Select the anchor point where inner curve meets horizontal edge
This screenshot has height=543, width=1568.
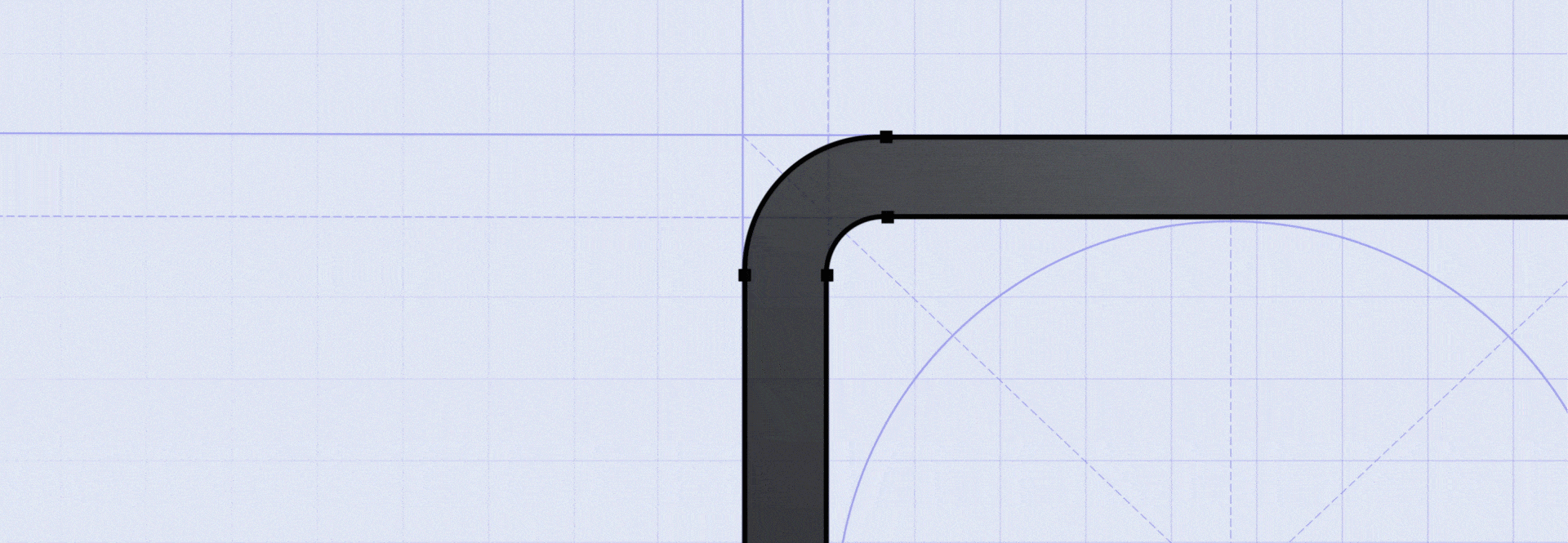pos(888,217)
